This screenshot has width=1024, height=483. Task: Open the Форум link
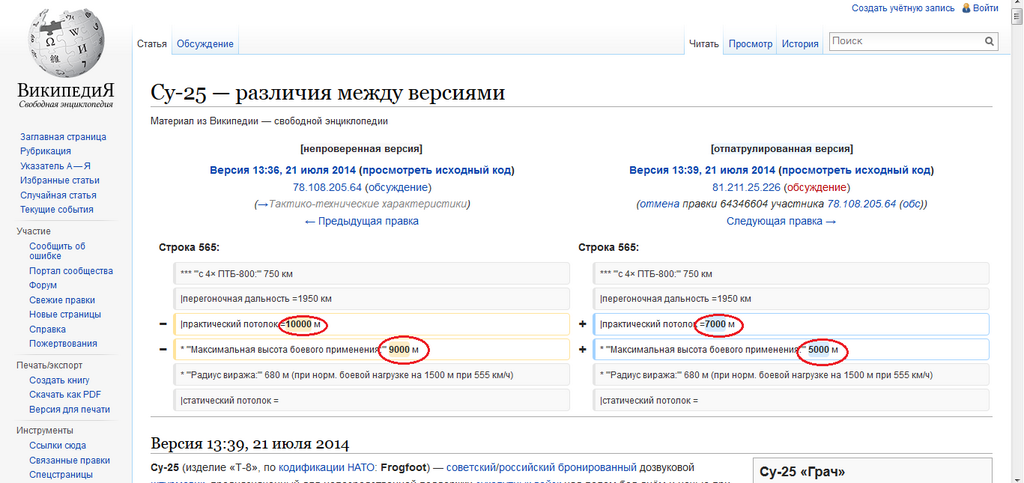(x=42, y=285)
